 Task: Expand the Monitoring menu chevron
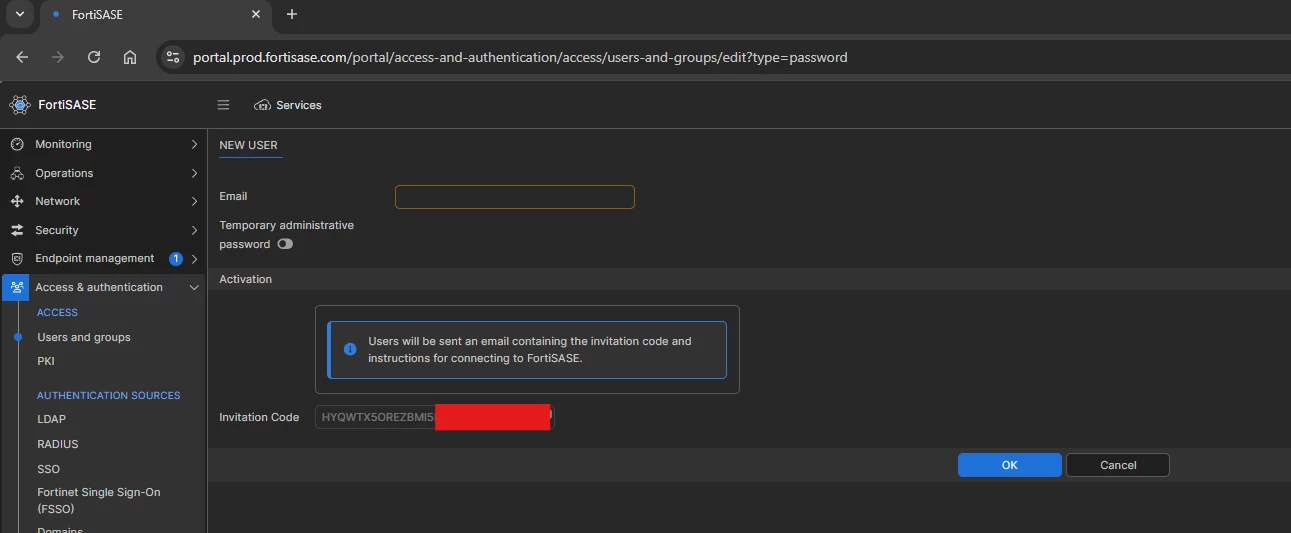click(x=194, y=144)
